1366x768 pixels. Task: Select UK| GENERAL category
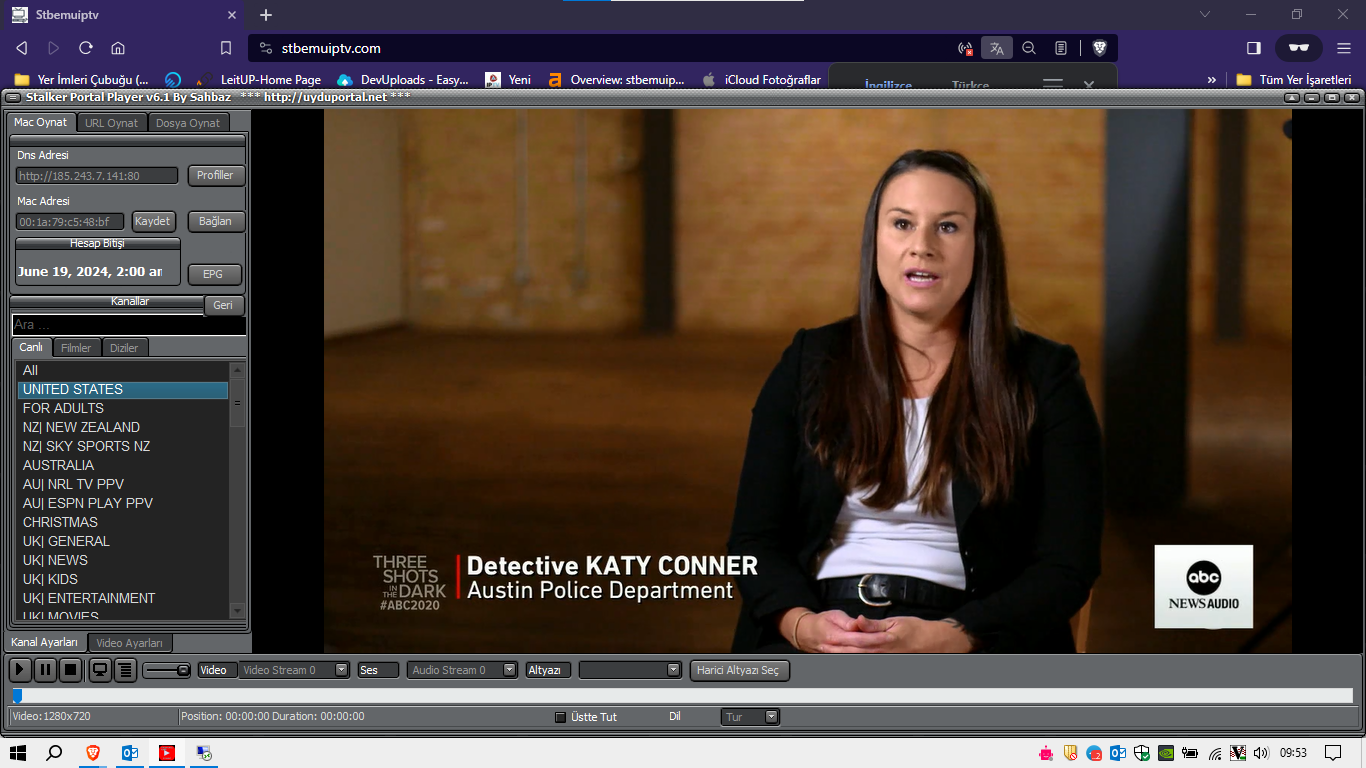click(x=123, y=541)
